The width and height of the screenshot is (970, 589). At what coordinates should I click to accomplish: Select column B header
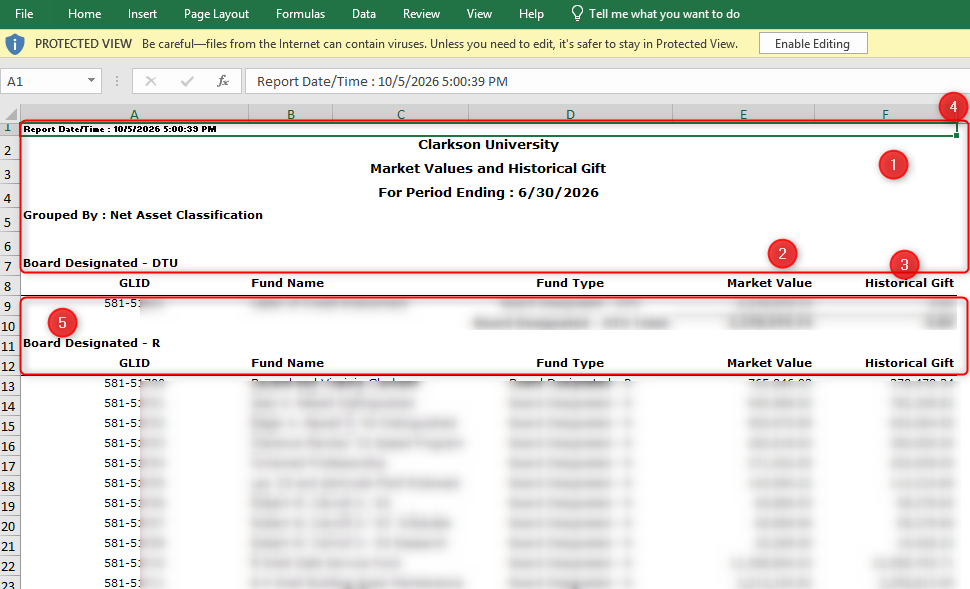291,114
